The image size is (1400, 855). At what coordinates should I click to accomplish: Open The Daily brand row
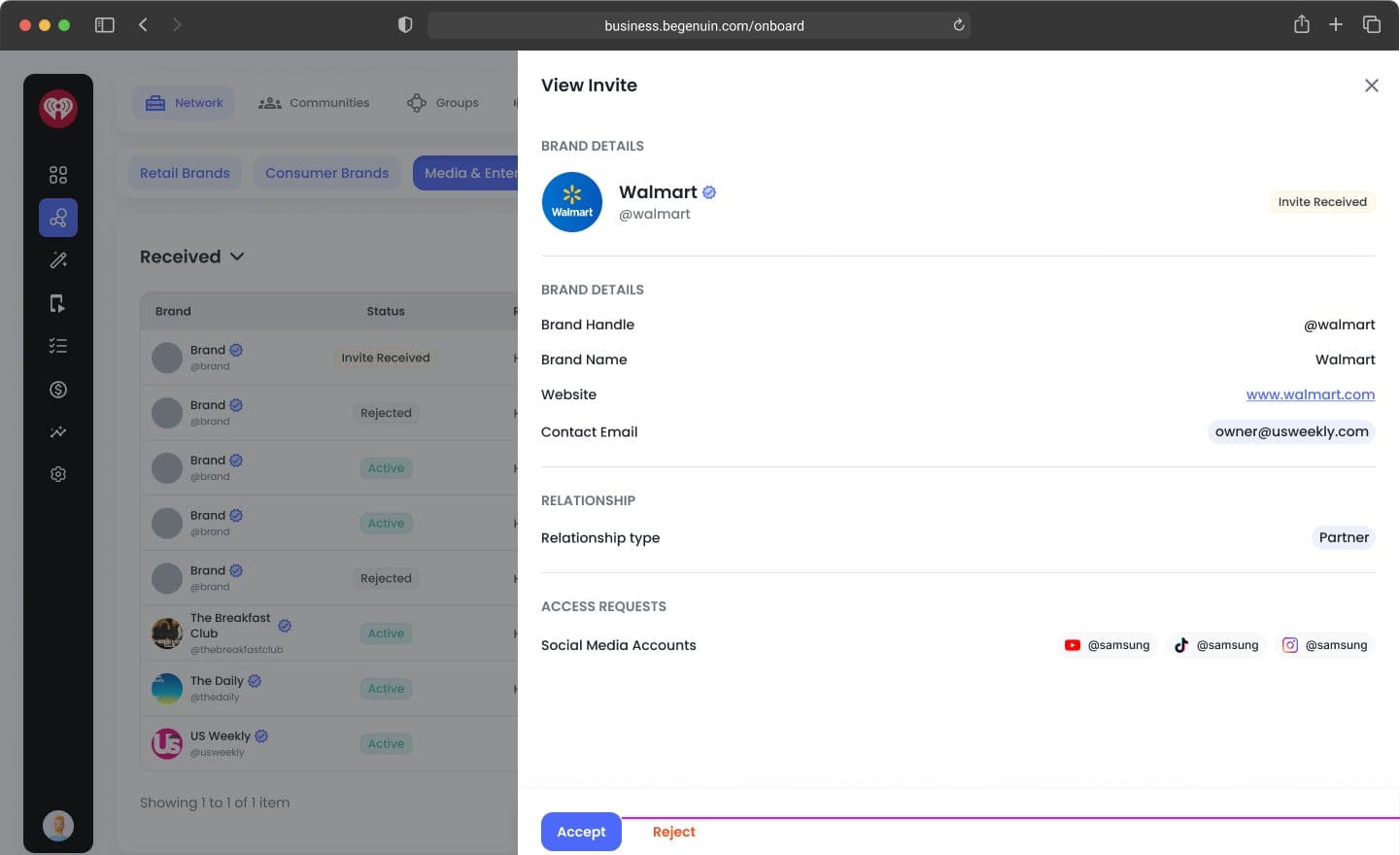click(329, 689)
